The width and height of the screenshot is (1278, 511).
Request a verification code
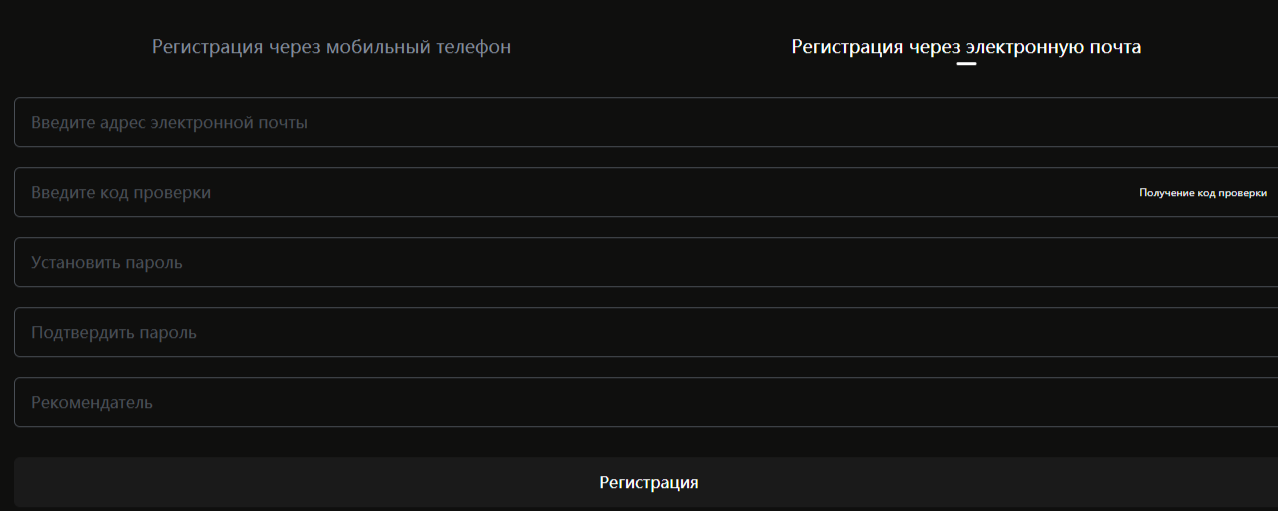(1202, 193)
